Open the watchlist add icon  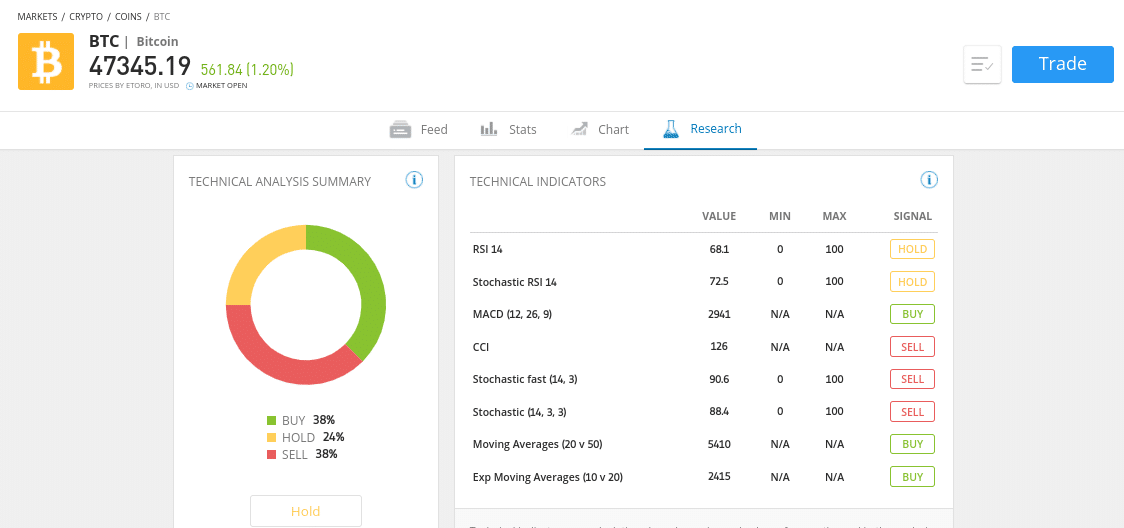pyautogui.click(x=982, y=65)
